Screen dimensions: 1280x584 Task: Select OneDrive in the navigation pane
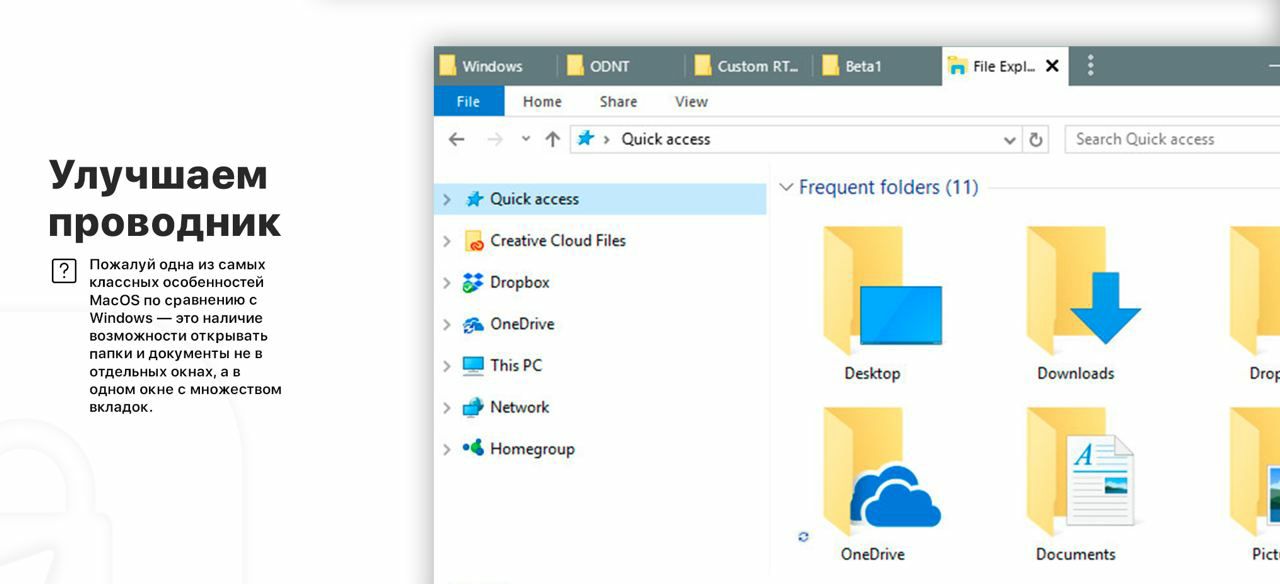point(522,324)
